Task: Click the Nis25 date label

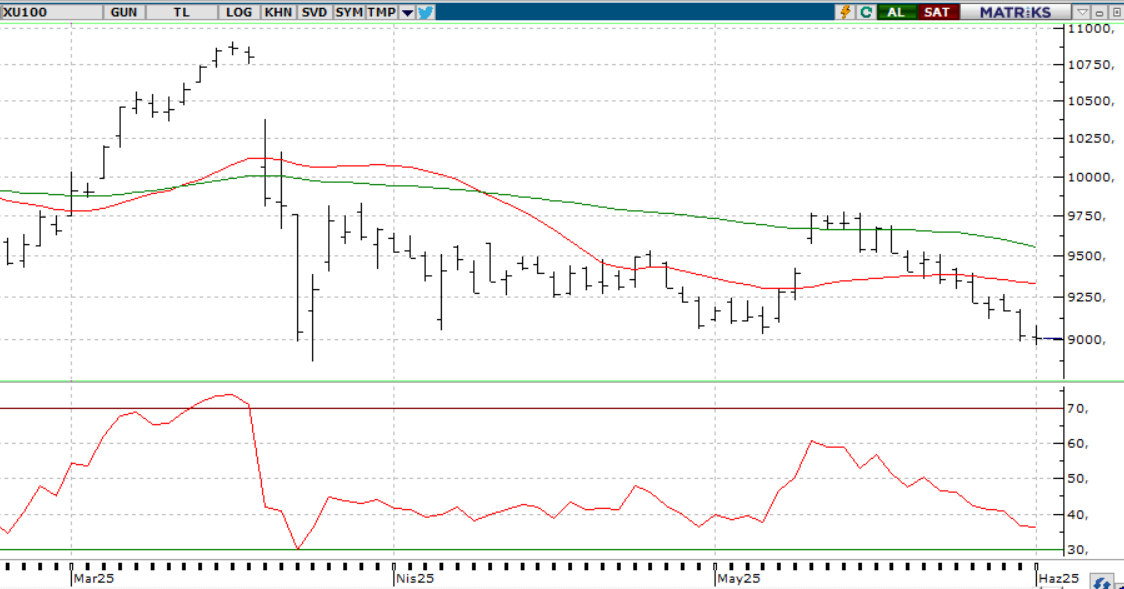Action: 415,578
